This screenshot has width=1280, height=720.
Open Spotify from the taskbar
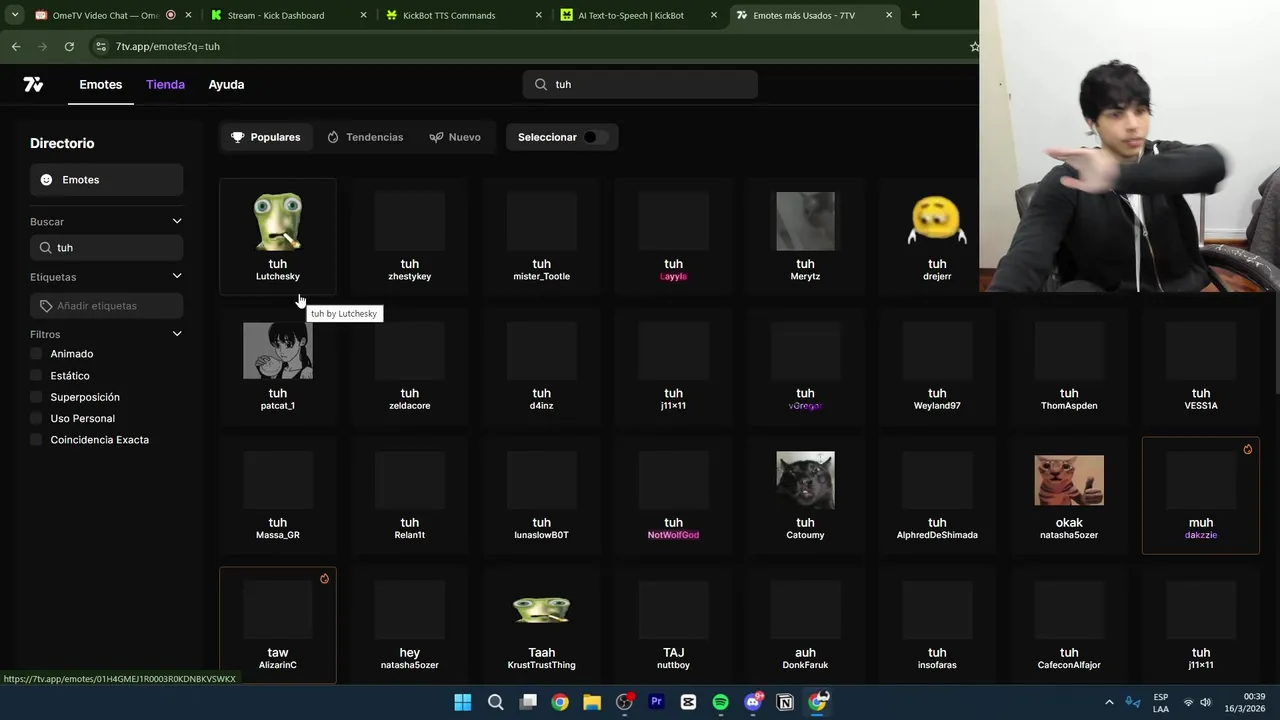point(720,702)
